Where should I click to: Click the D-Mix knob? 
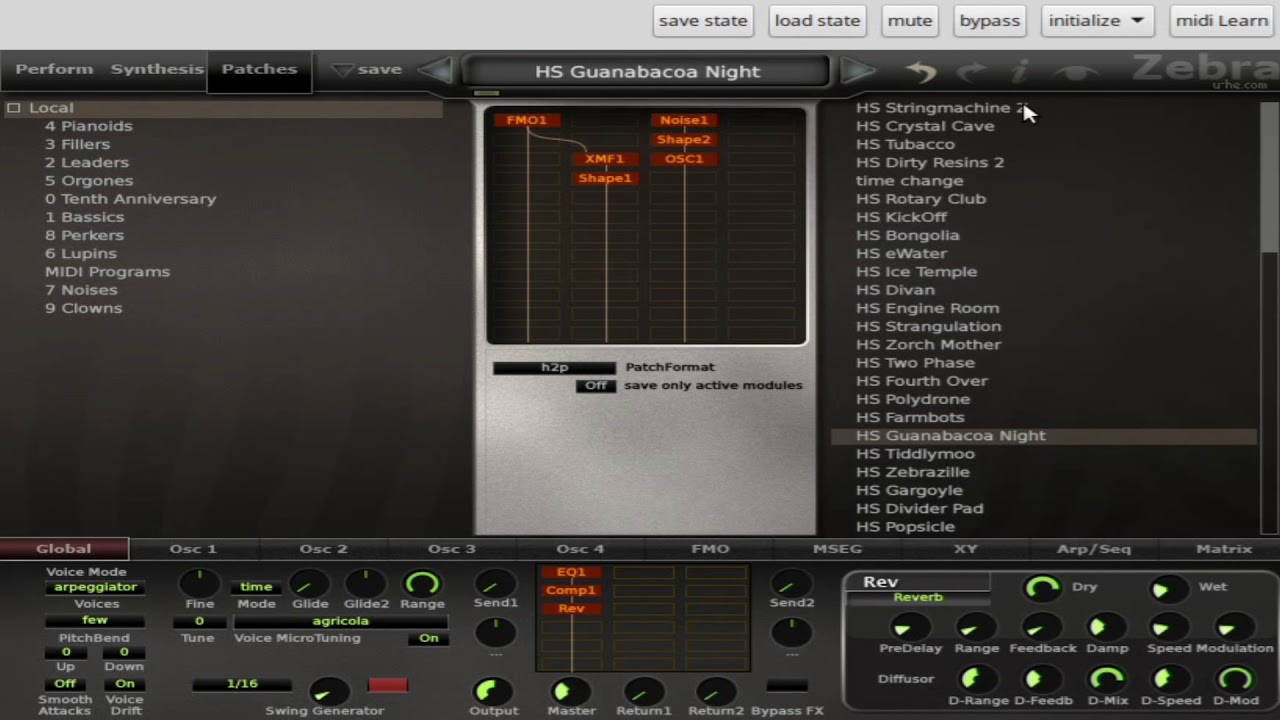point(1107,680)
